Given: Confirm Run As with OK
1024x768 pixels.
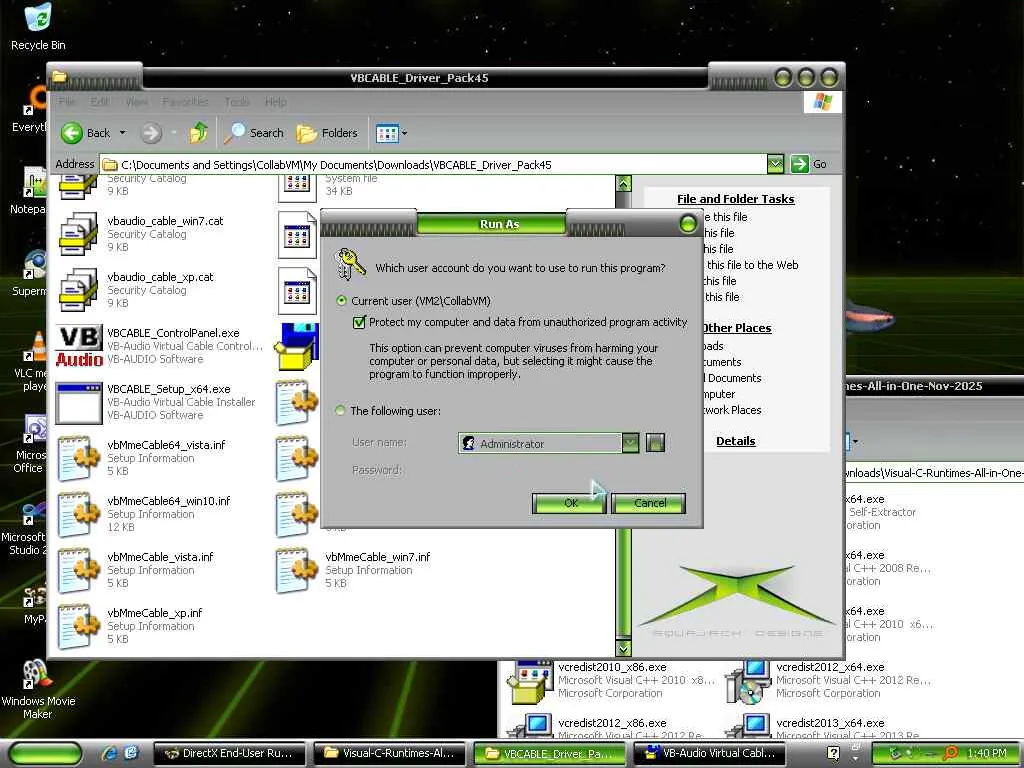Looking at the screenshot, I should coord(569,503).
